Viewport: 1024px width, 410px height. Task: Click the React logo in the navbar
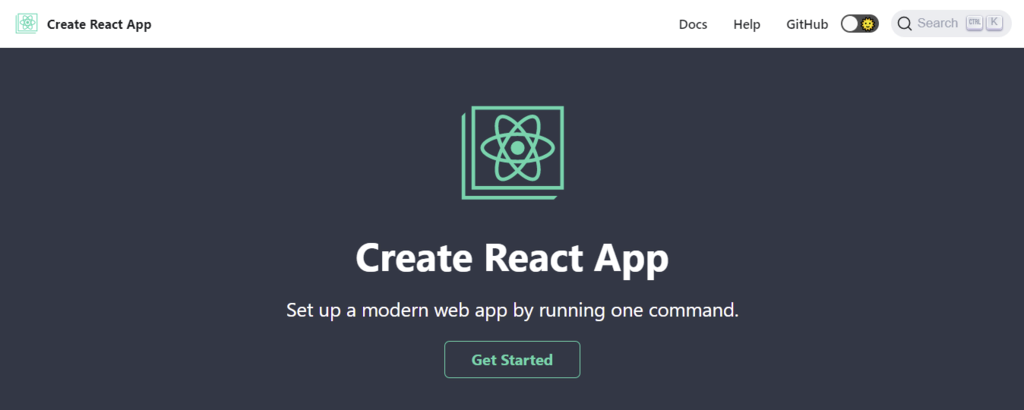pos(27,24)
